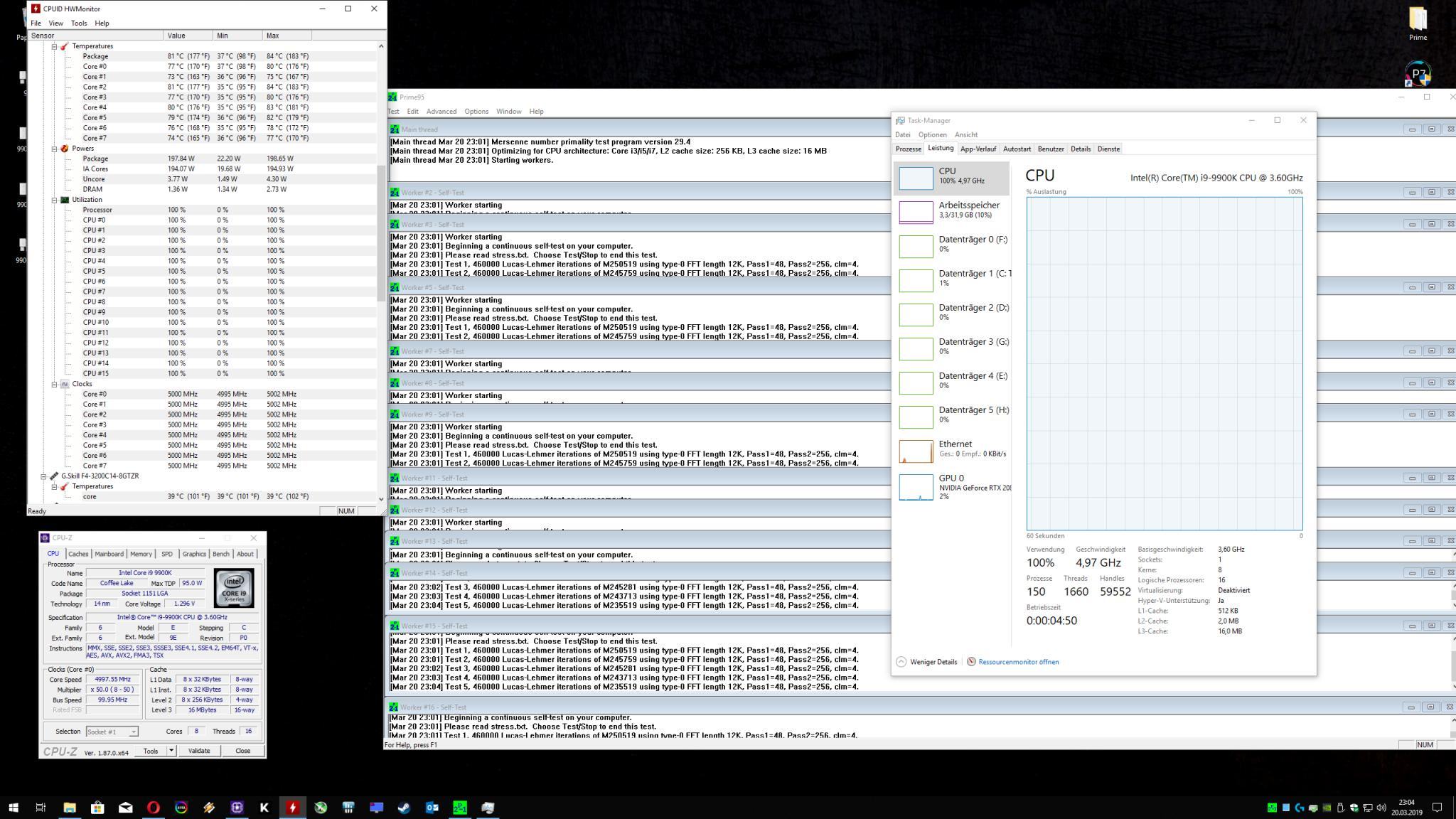This screenshot has width=1456, height=819.
Task: Open the Prime95 taskbar icon
Action: point(460,807)
